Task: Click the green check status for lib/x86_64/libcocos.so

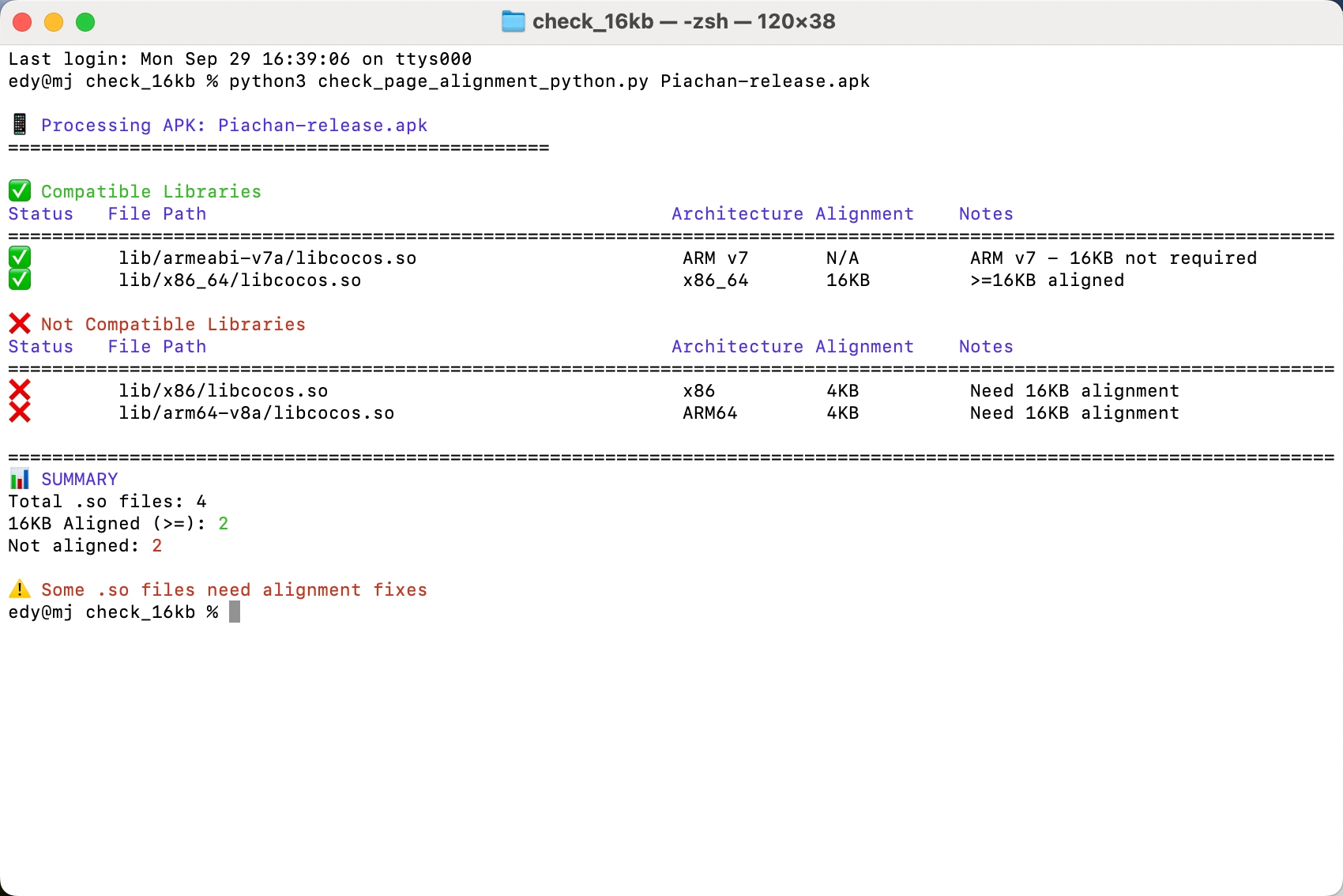Action: 20,279
